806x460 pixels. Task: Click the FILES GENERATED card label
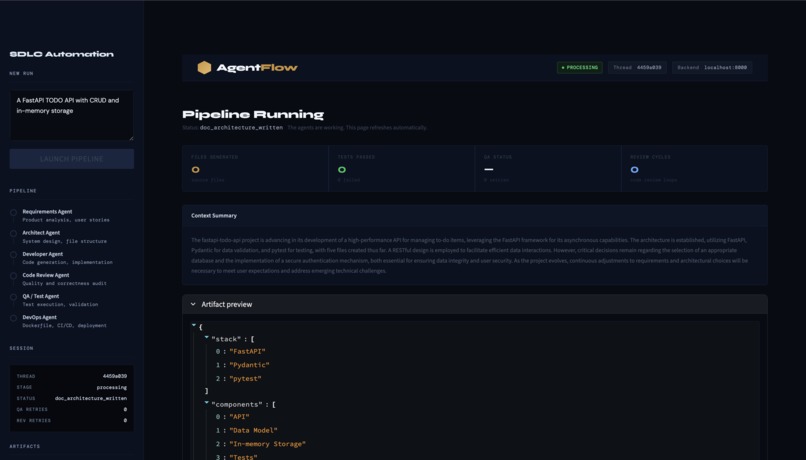pos(214,157)
